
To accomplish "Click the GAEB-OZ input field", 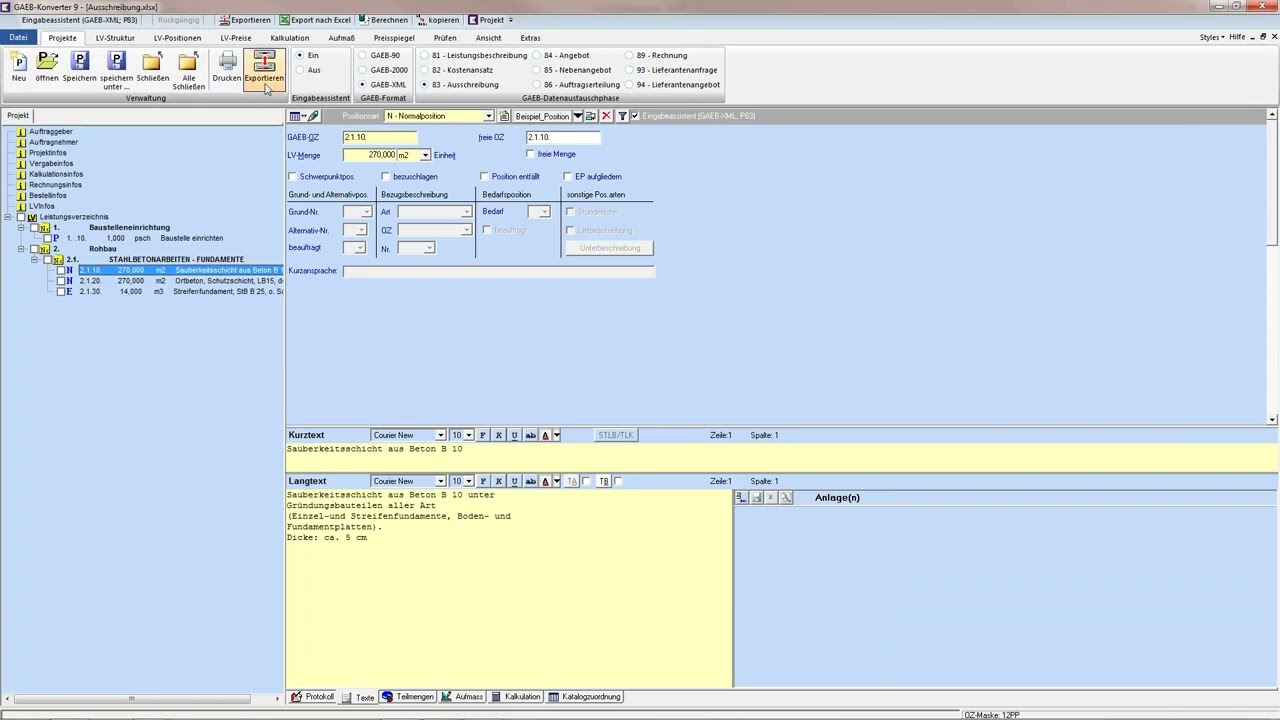I will (380, 137).
